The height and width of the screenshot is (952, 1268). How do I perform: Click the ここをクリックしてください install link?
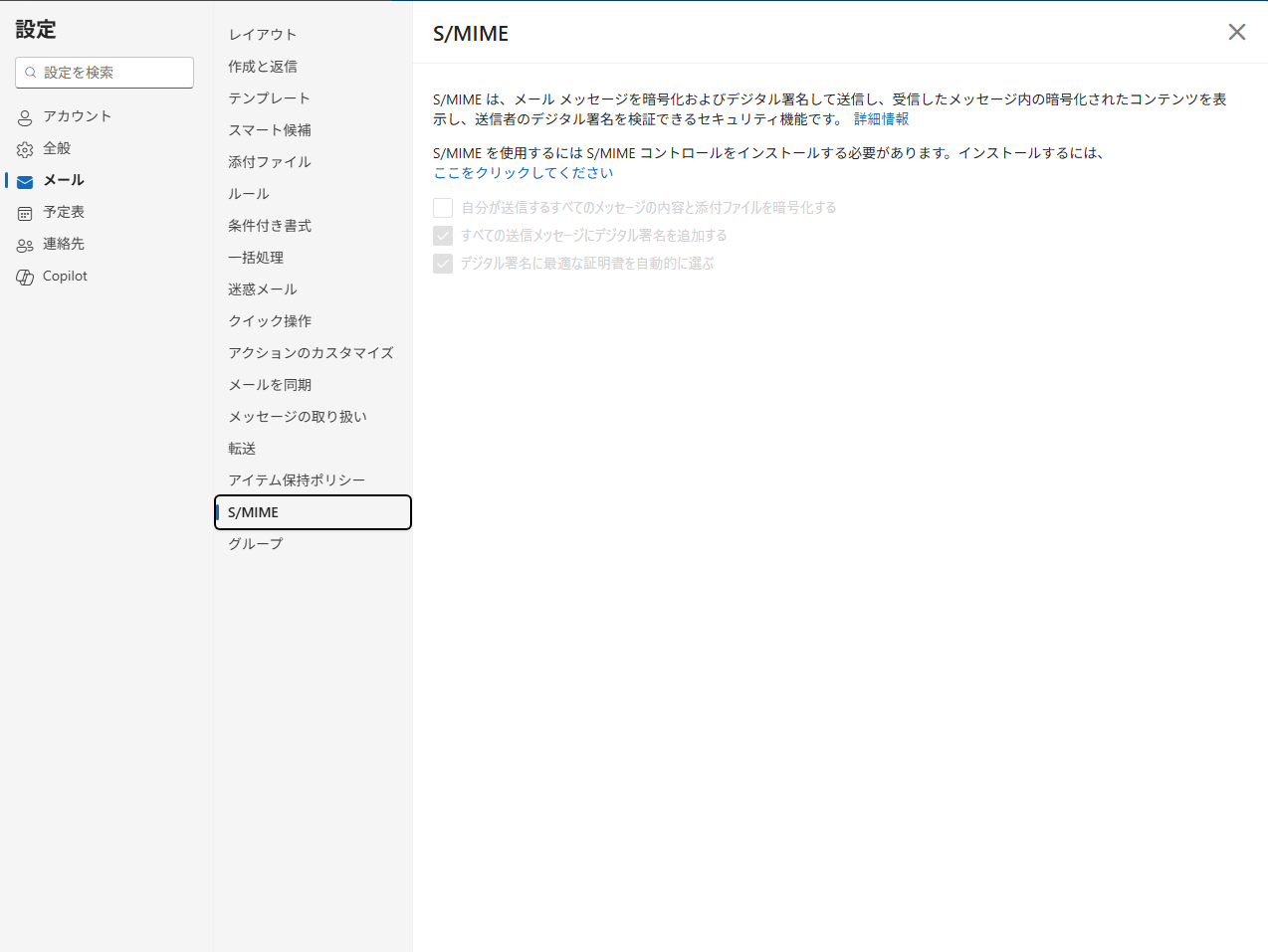(x=524, y=172)
